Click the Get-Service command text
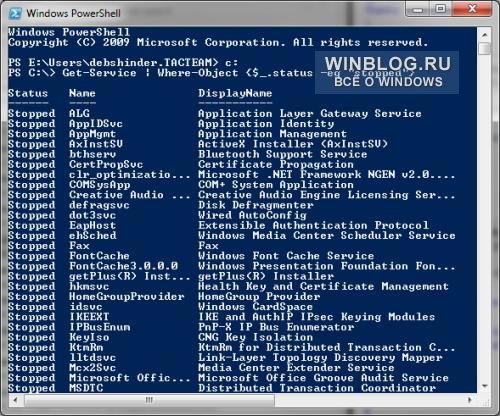 (x=99, y=73)
